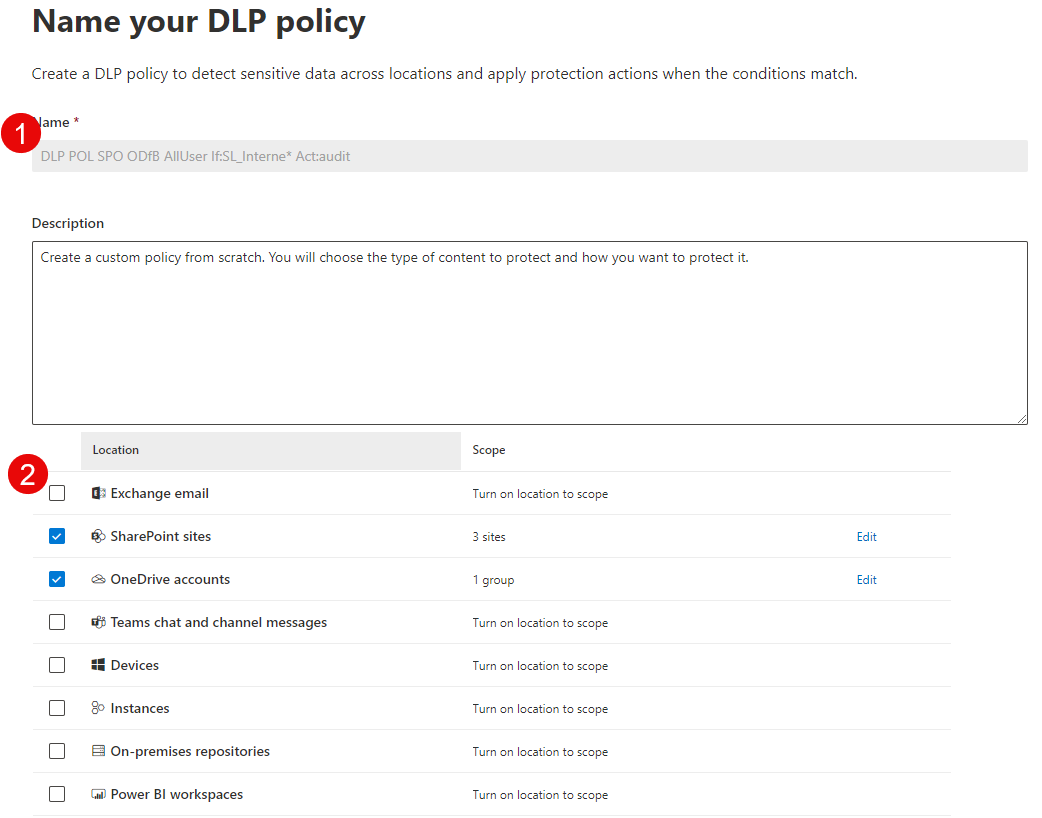Click the Power BI workspaces icon
The image size is (1042, 818).
pos(98,794)
